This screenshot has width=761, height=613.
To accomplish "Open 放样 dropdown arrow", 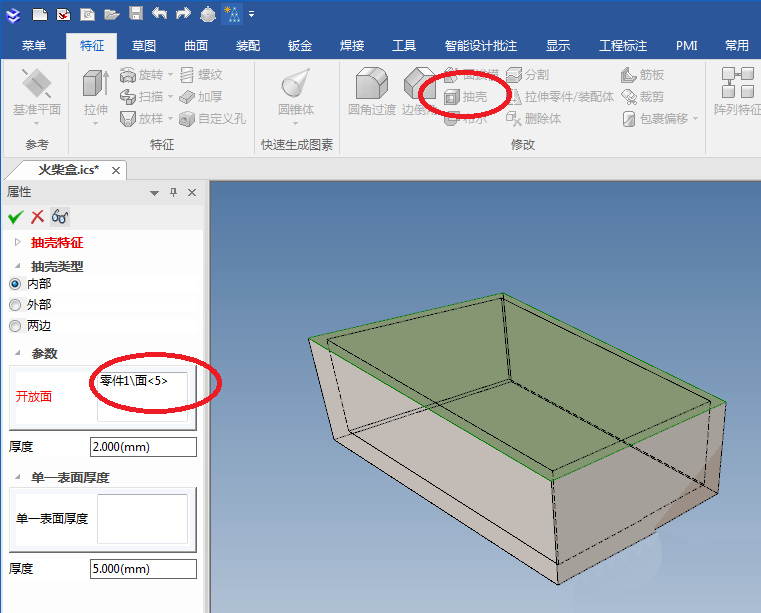I will [x=170, y=118].
